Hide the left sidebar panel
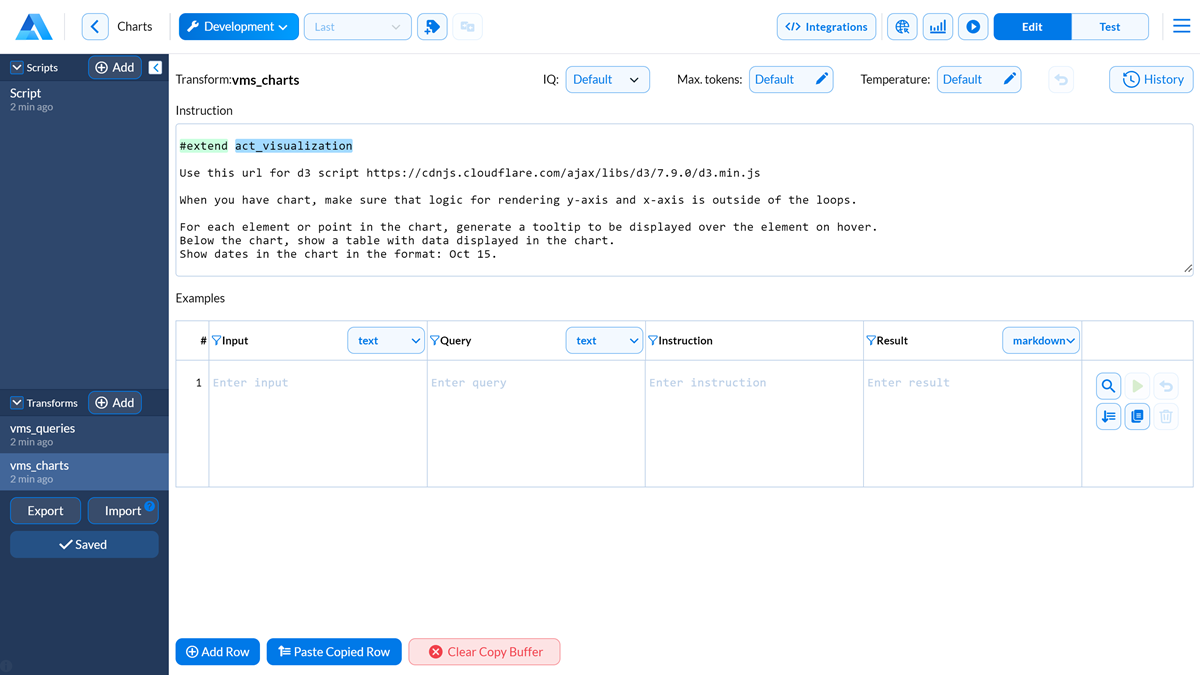Viewport: 1200px width, 675px height. pyautogui.click(x=155, y=68)
